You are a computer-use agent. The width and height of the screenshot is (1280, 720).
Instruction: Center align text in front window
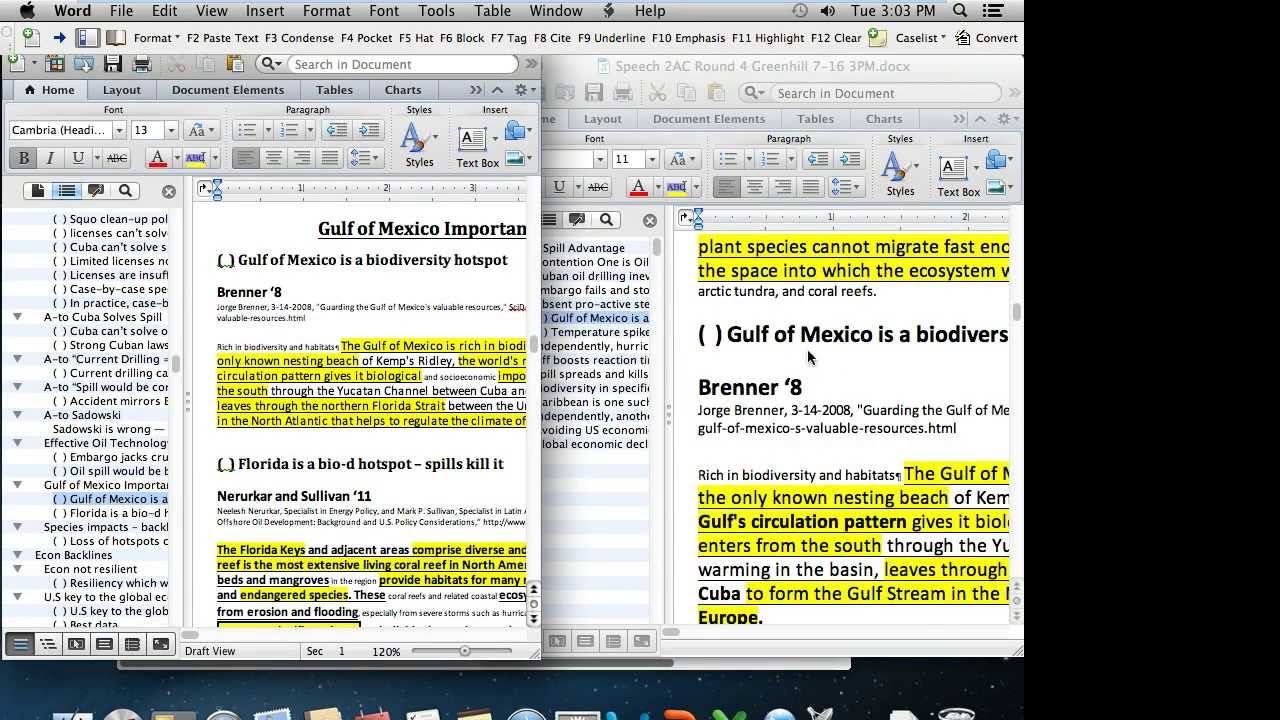click(x=273, y=158)
